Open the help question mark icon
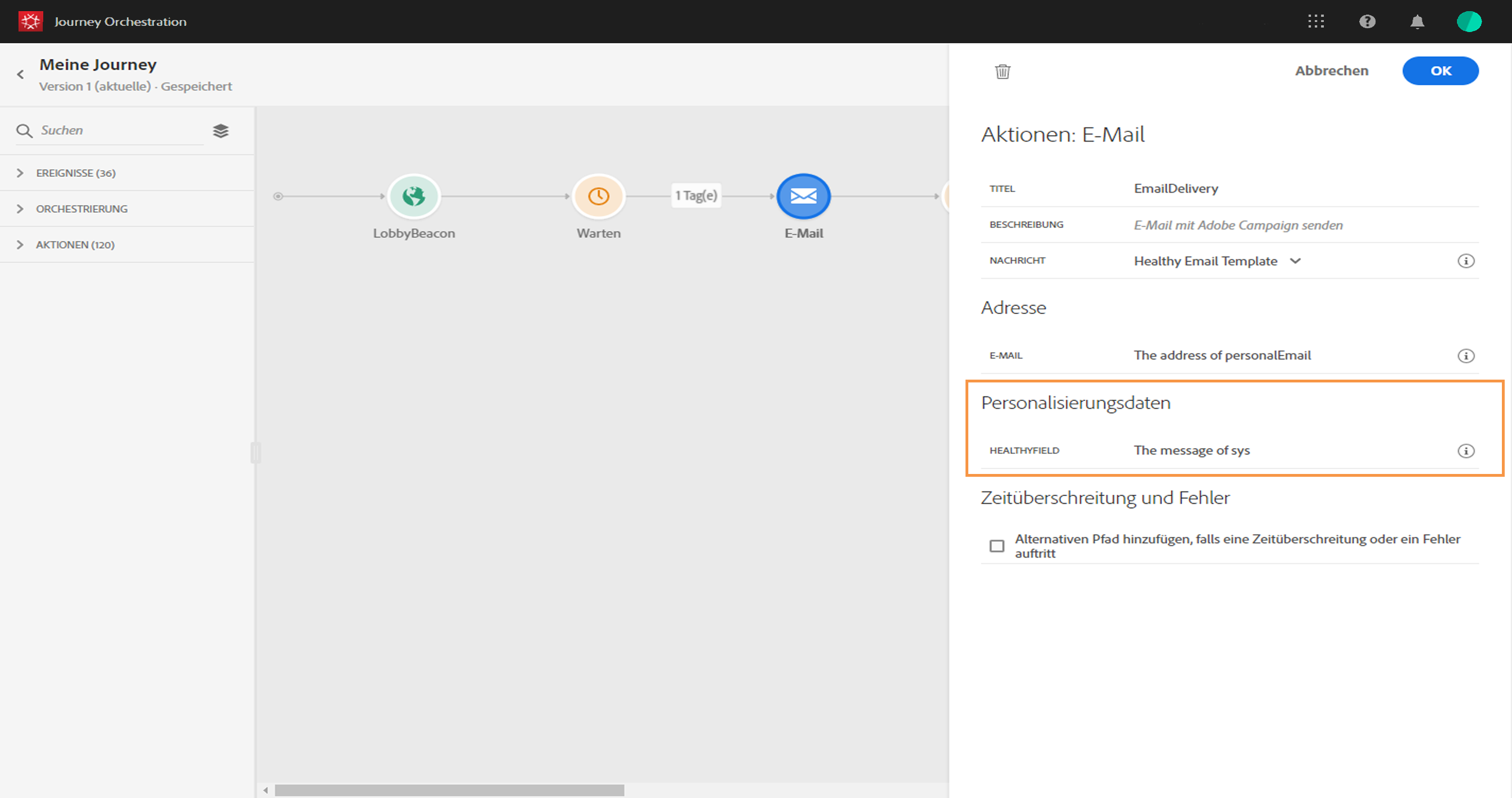 (1367, 22)
